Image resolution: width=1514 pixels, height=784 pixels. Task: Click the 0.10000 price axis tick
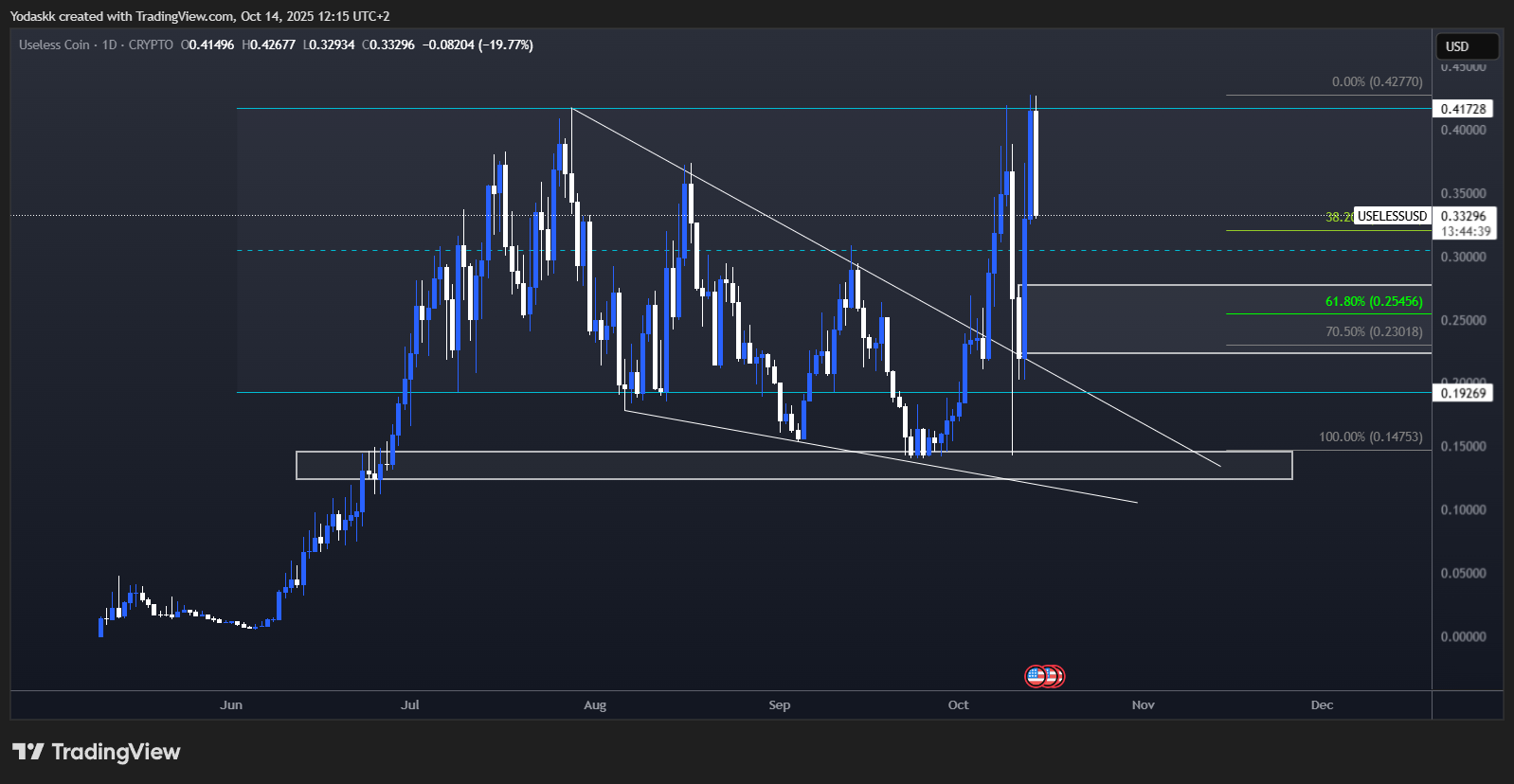1464,509
